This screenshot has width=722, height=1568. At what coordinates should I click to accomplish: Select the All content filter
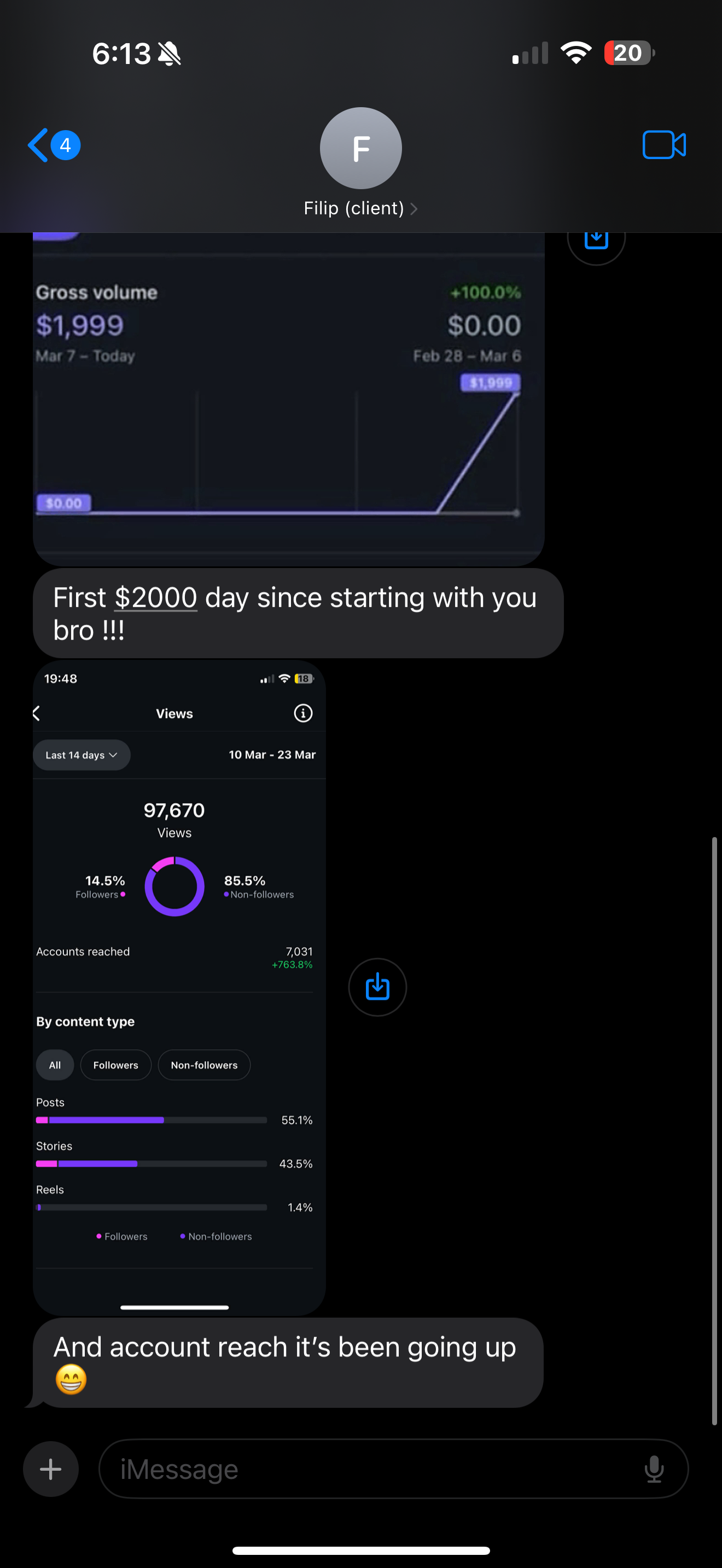55,1065
